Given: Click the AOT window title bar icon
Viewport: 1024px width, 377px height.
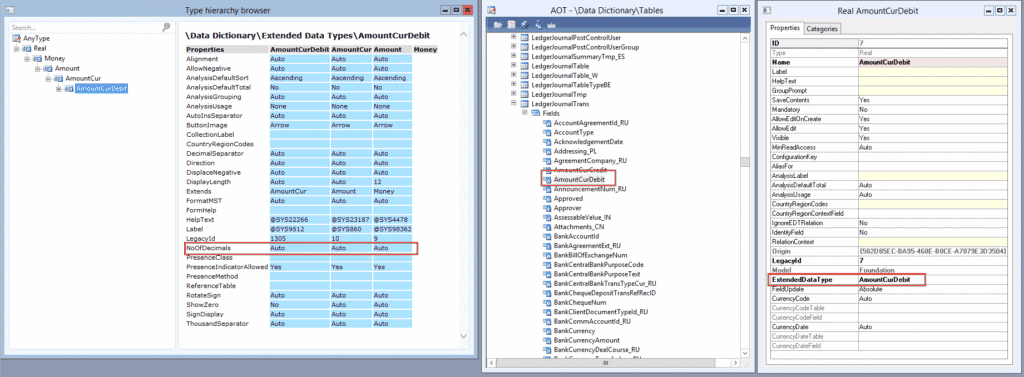Looking at the screenshot, I should (x=492, y=10).
